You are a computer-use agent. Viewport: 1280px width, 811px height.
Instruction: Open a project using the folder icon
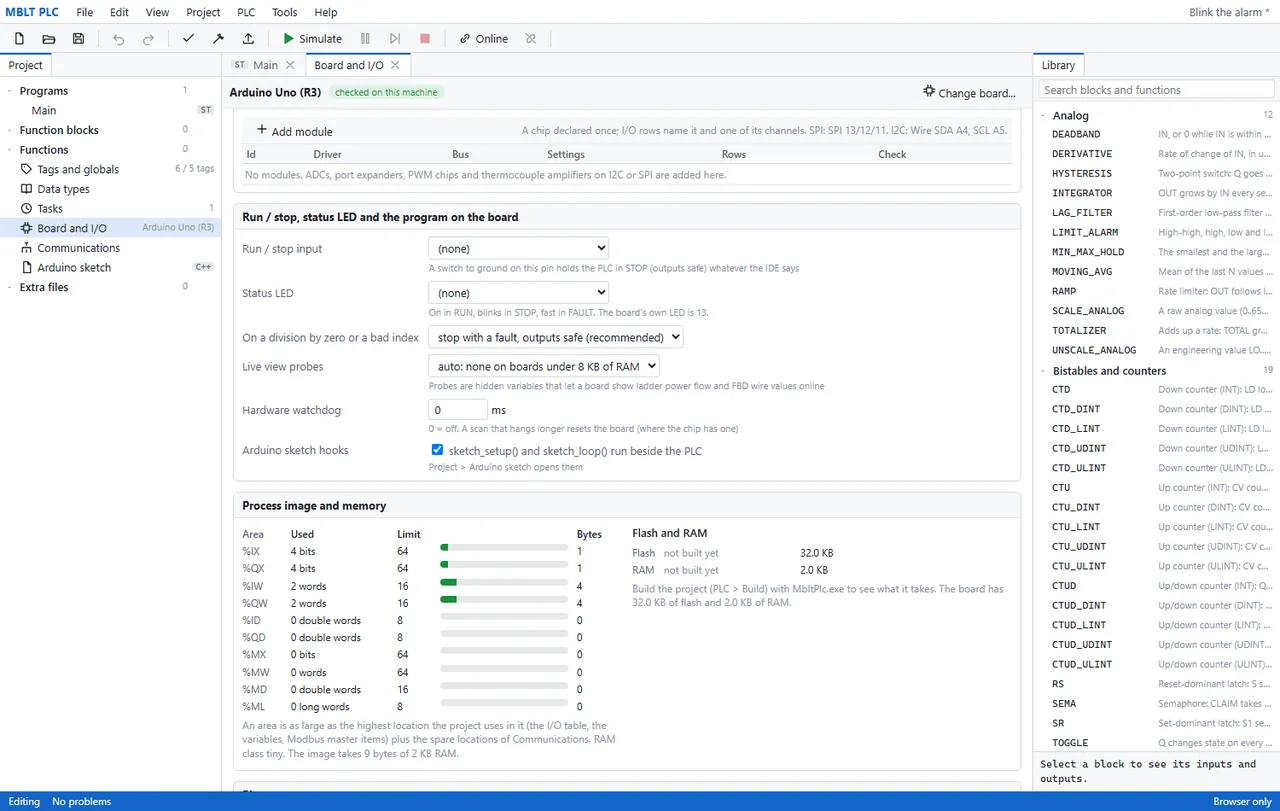tap(49, 39)
